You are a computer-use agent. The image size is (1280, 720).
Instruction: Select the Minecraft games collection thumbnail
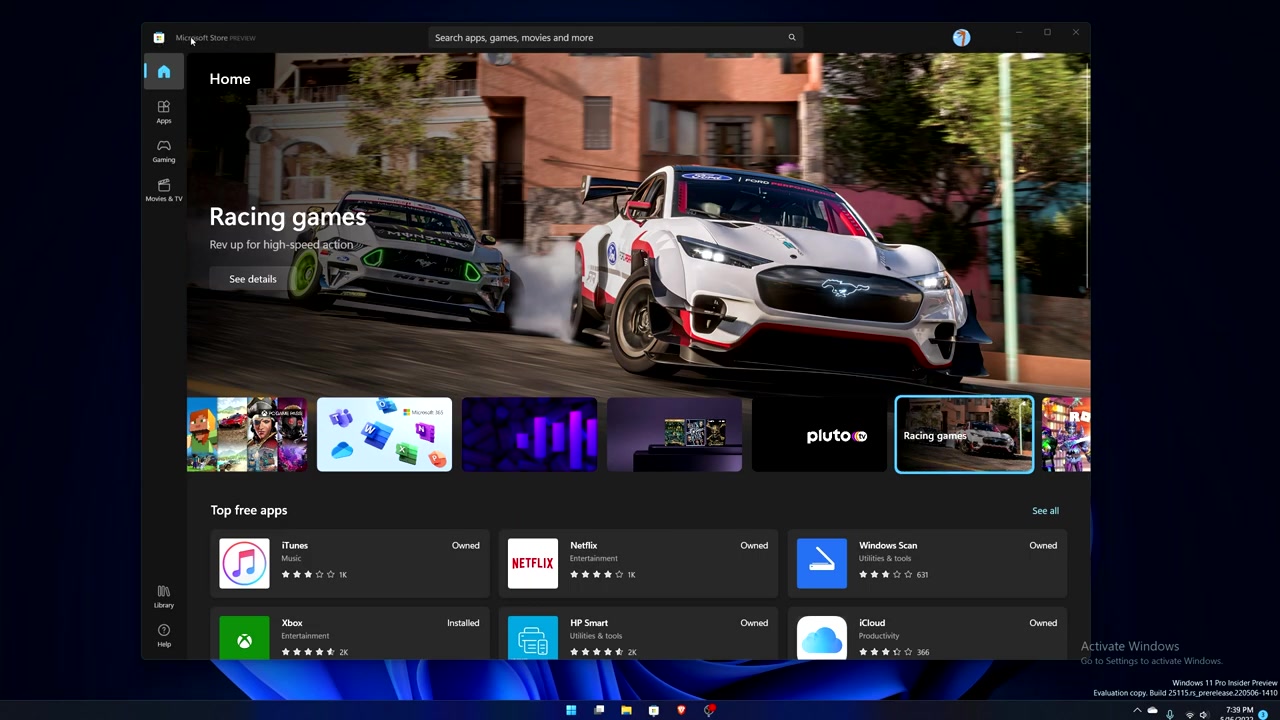247,435
